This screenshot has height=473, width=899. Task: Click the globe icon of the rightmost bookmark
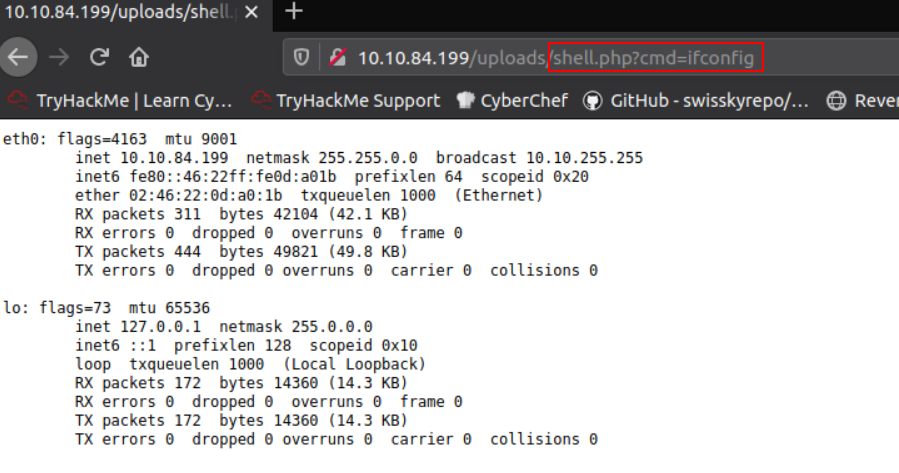[836, 101]
